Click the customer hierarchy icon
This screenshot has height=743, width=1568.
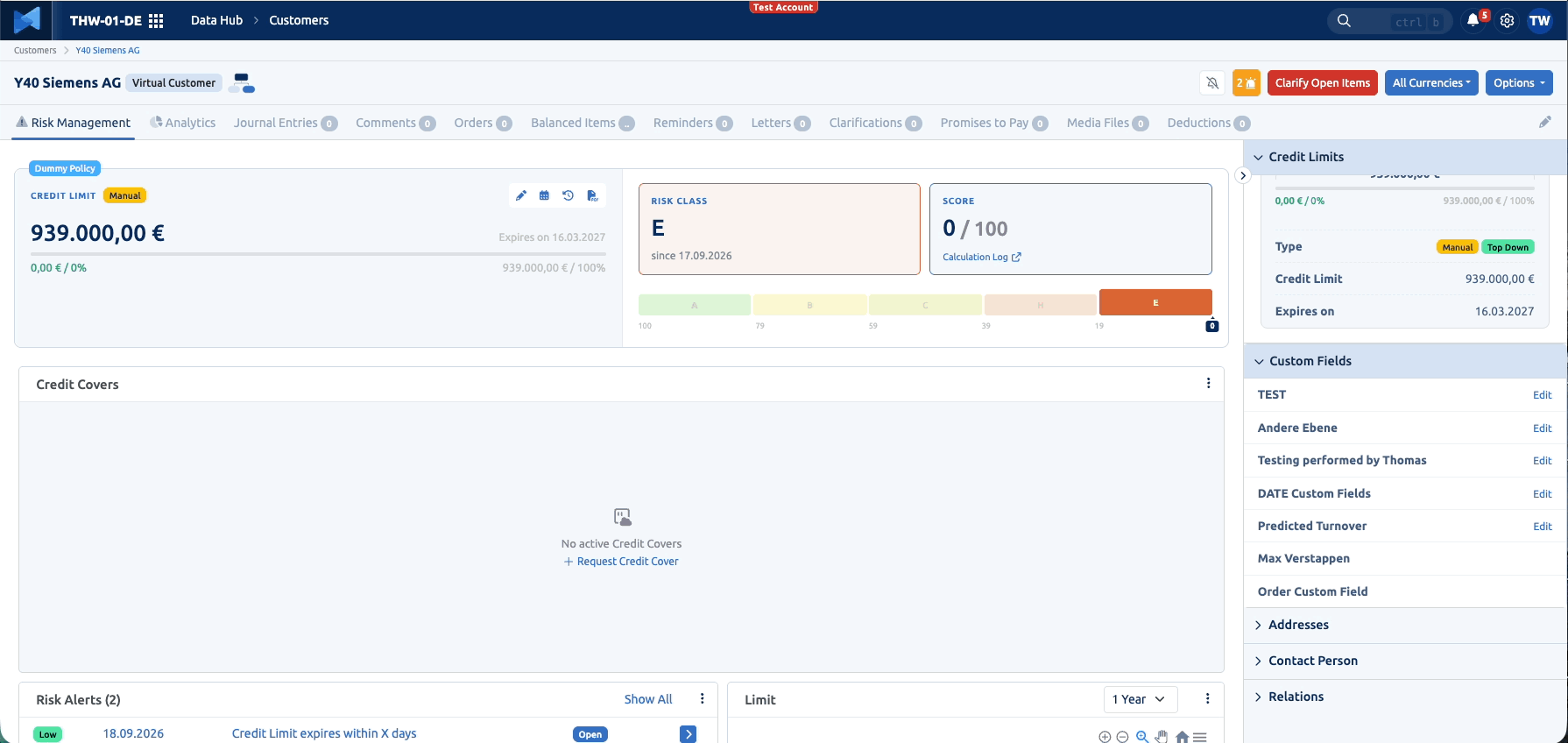click(x=242, y=83)
